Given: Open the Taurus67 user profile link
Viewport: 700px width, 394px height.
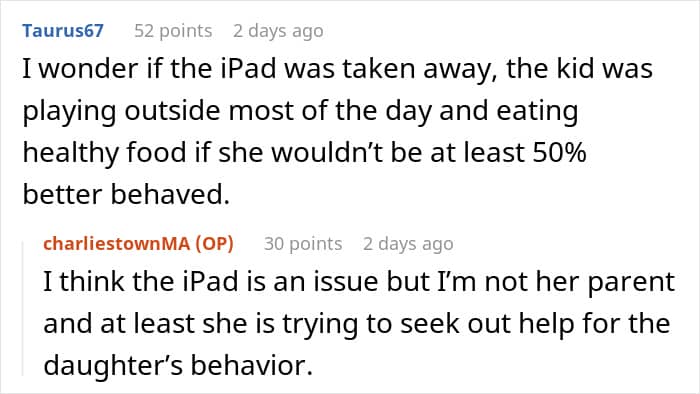Looking at the screenshot, I should point(63,31).
